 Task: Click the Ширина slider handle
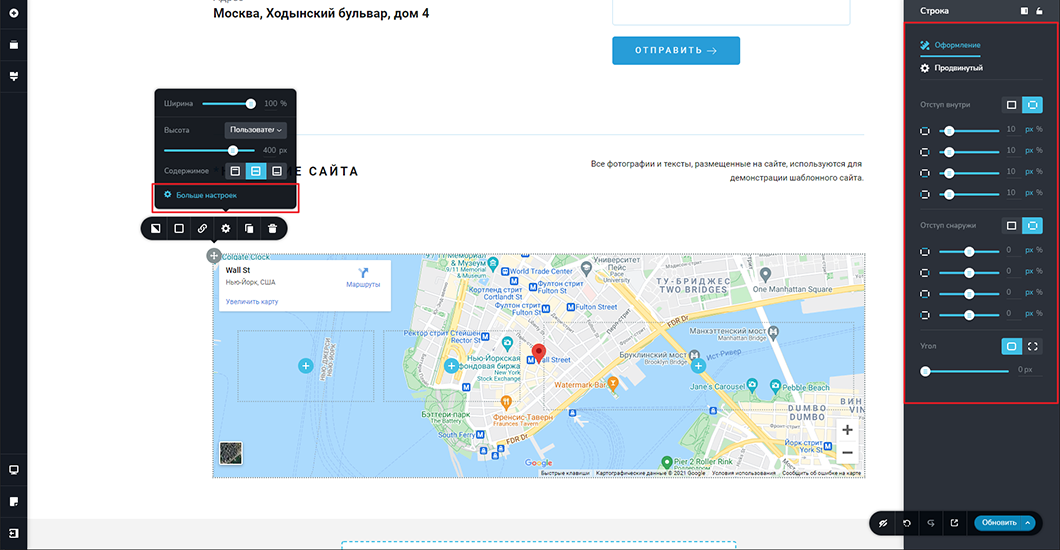coord(251,103)
